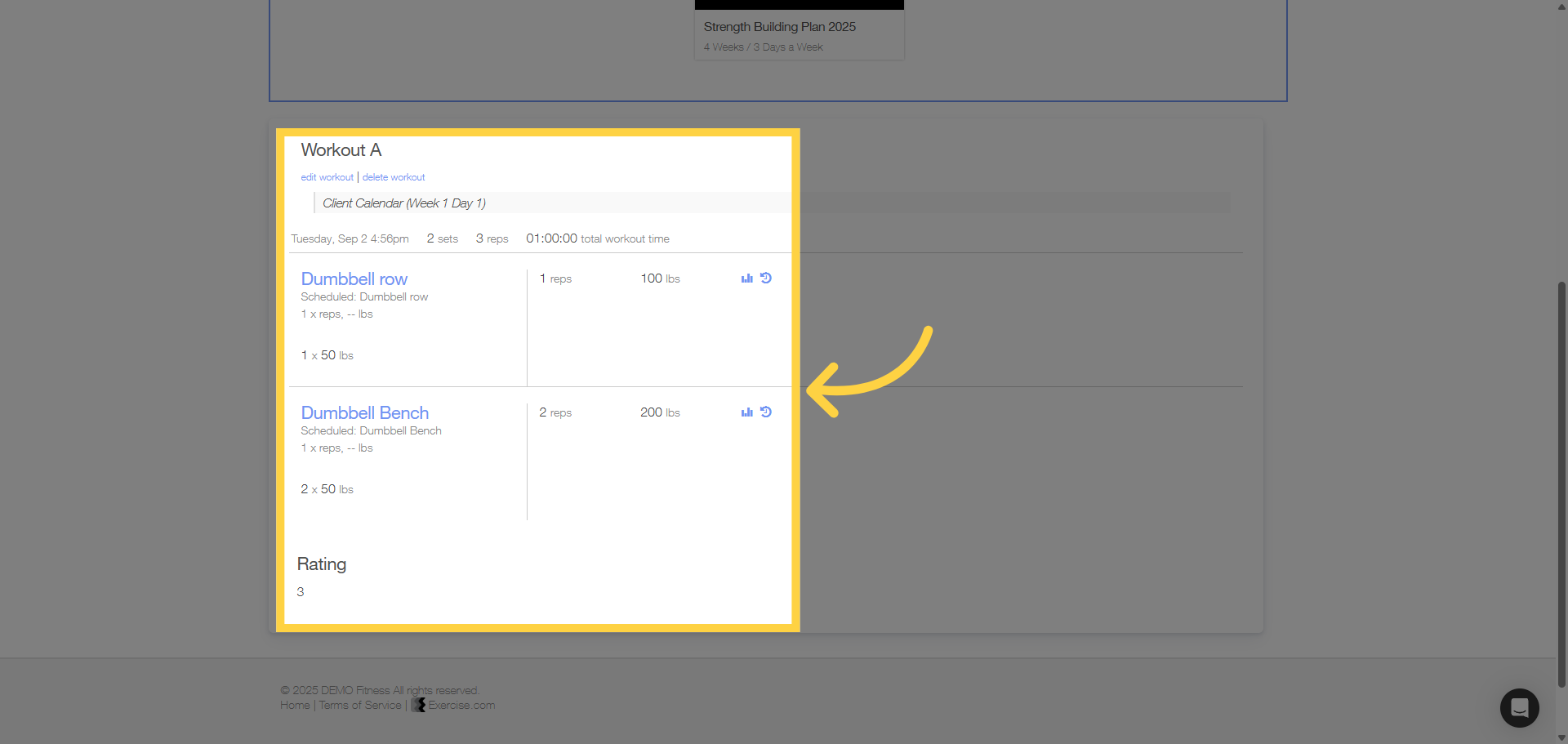This screenshot has height=744, width=1568.
Task: Click the Home footer link
Action: coord(295,706)
